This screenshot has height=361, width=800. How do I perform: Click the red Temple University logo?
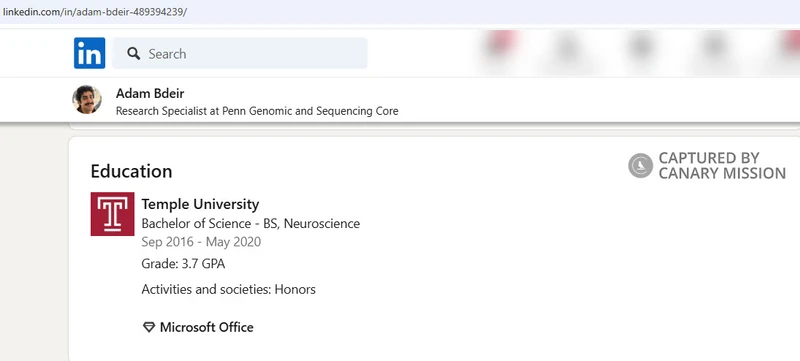112,214
